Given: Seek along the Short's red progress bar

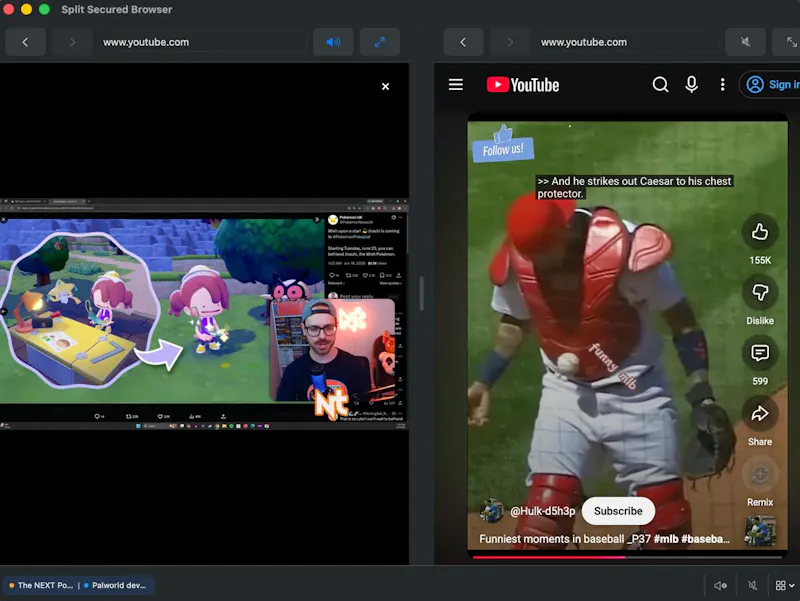Looking at the screenshot, I should coord(628,557).
